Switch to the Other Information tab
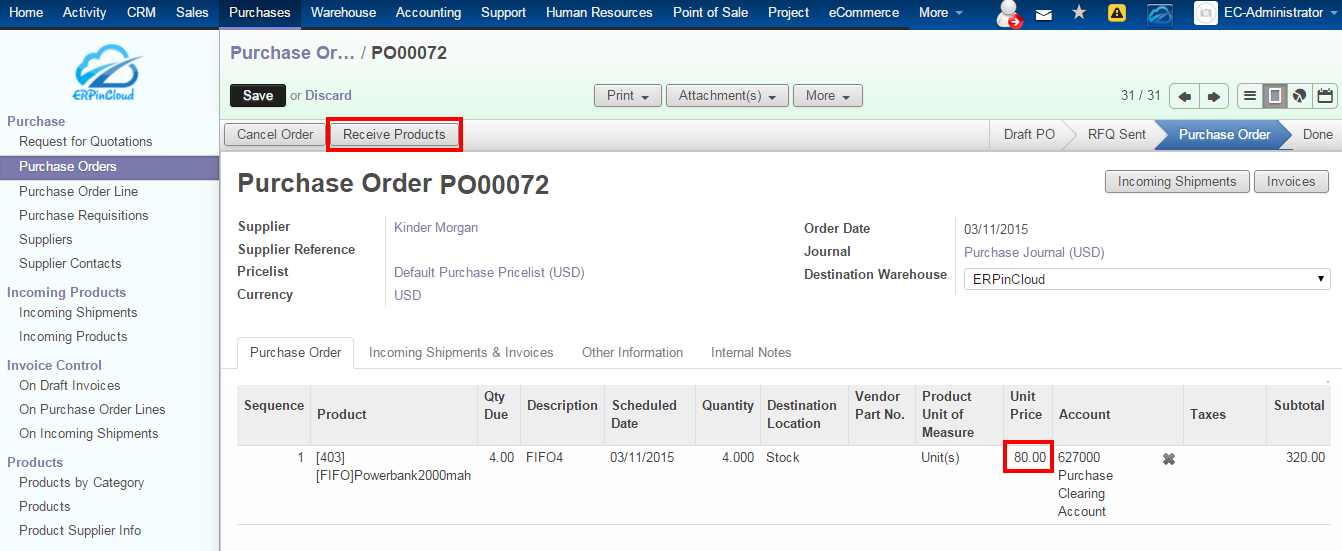The width and height of the screenshot is (1342, 551). tap(632, 352)
